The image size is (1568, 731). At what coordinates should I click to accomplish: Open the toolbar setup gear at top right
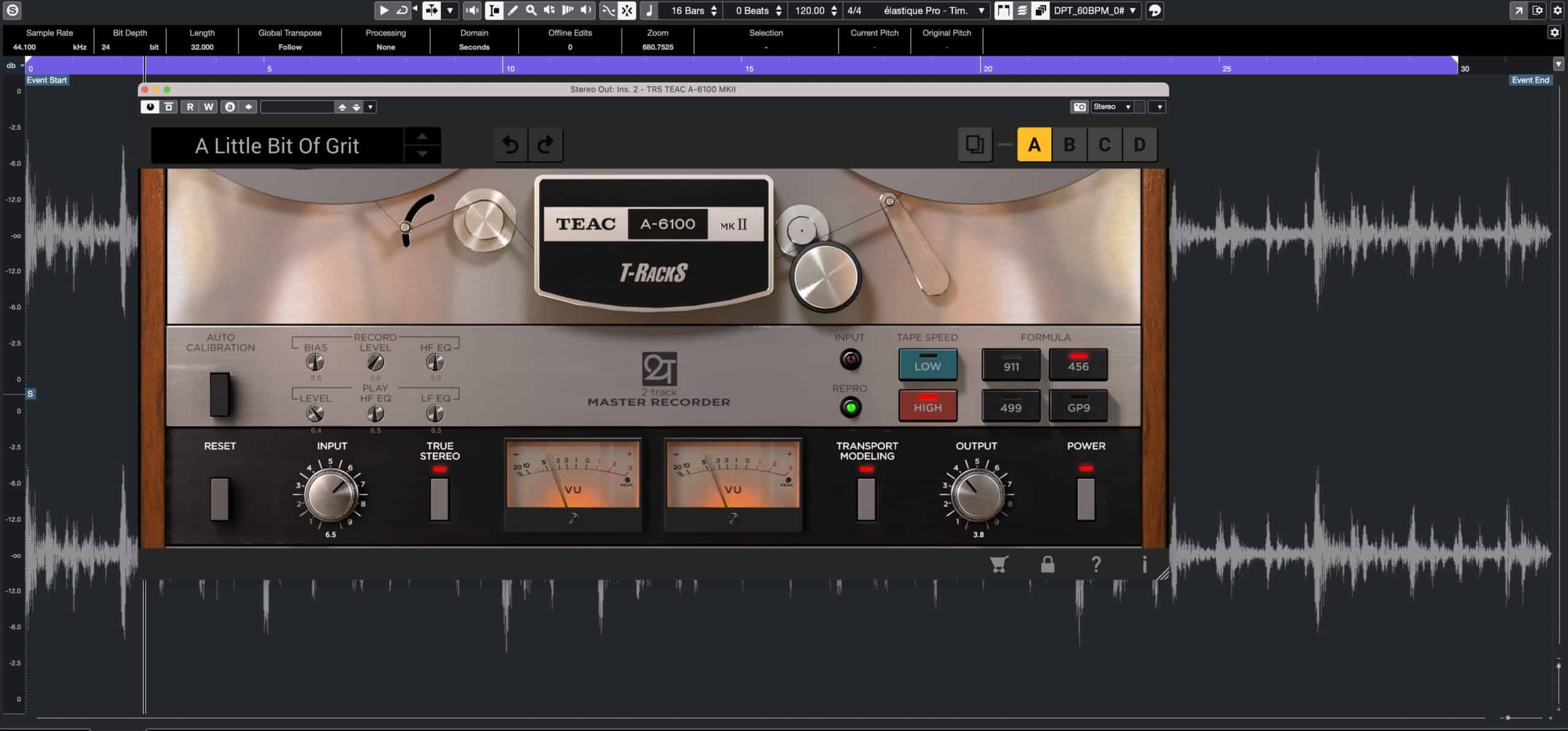[1558, 10]
